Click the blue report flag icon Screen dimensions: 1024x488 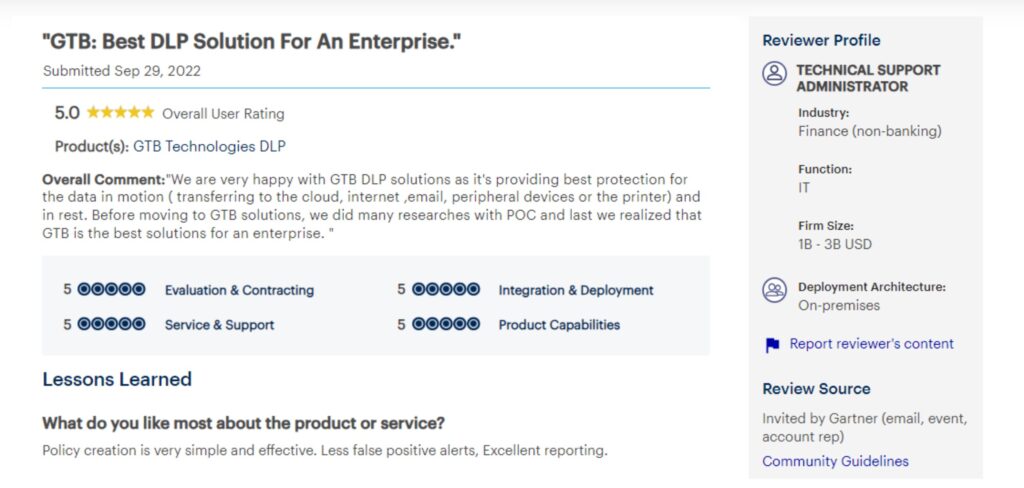[x=772, y=345]
